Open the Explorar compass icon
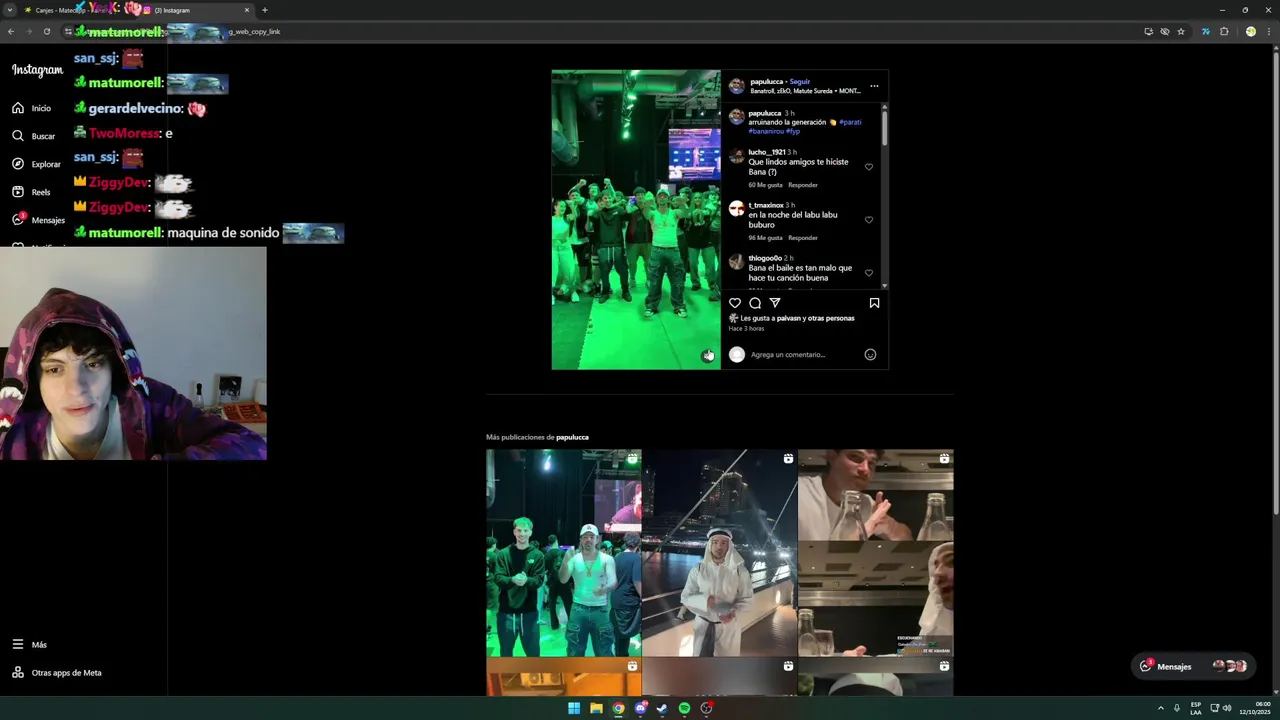This screenshot has height=720, width=1280. click(18, 164)
